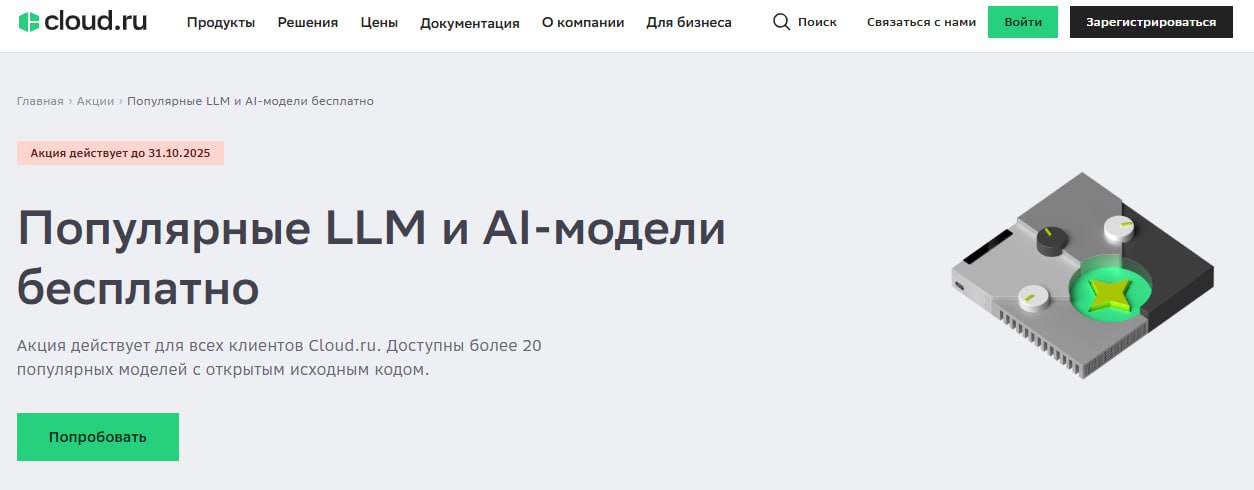The width and height of the screenshot is (1254, 490).
Task: Click the heading Популярные LLM и AI-модели бесплатно
Action: tap(371, 259)
